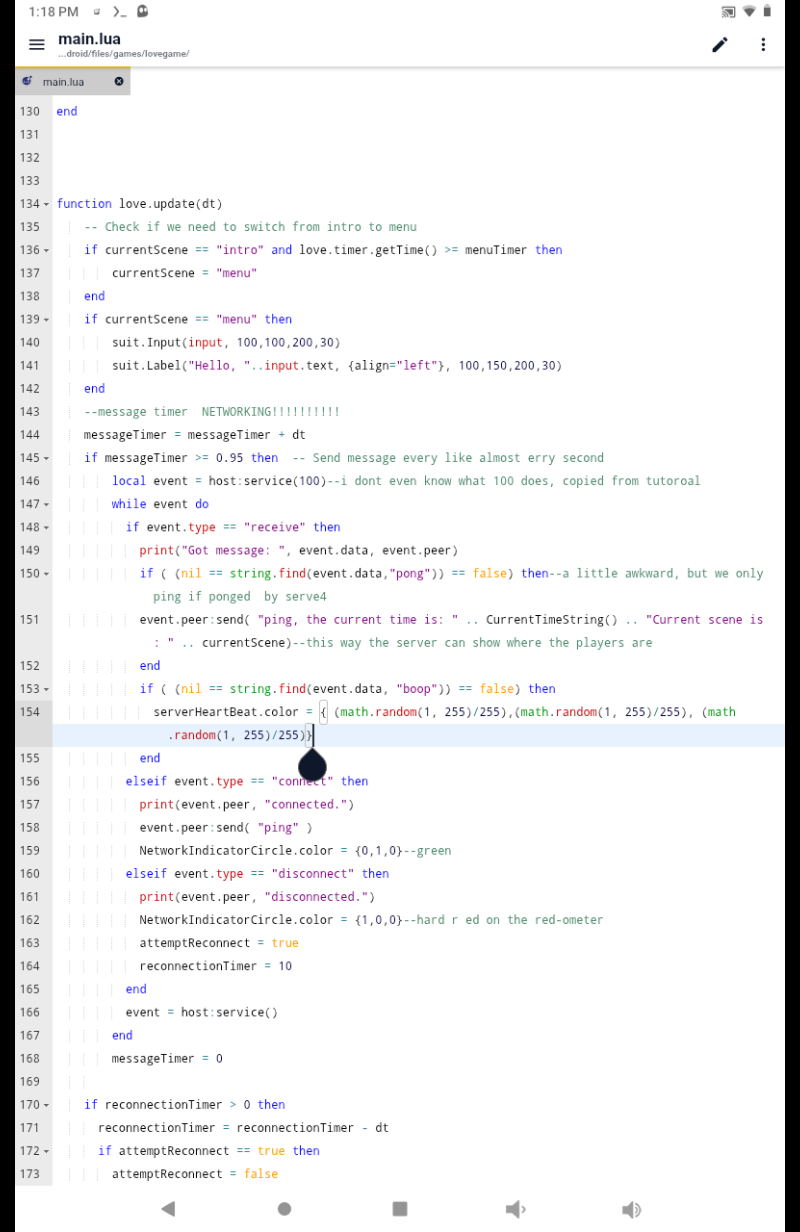Screen dimensions: 800x1232
Task: Tap attemptReconnect = true on line 163
Action: [x=219, y=942]
